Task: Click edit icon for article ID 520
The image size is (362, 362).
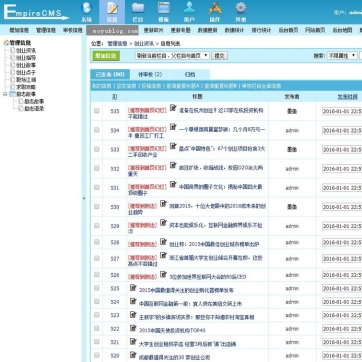Action: tap(133, 355)
